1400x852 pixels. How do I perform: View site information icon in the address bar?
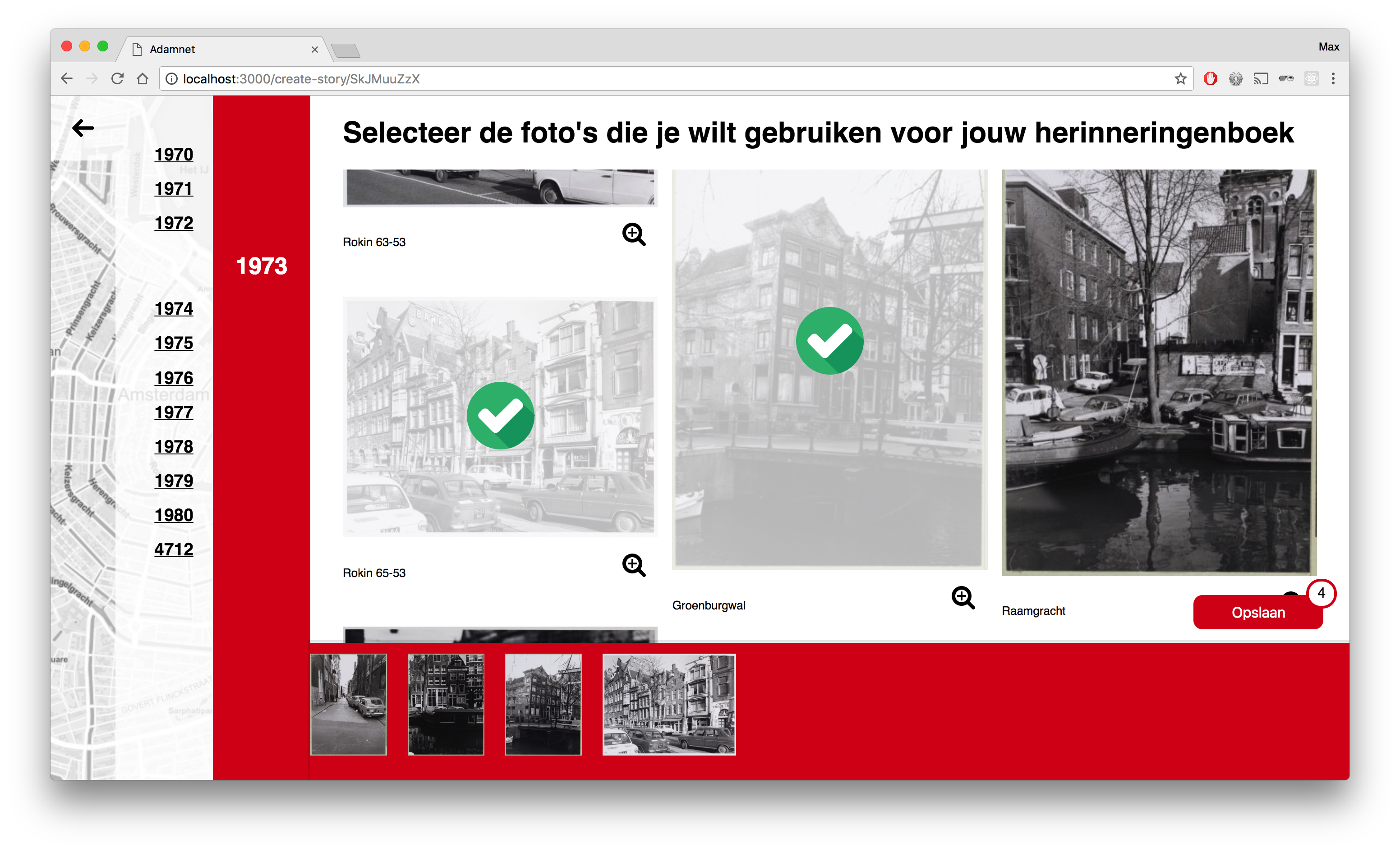tap(171, 79)
